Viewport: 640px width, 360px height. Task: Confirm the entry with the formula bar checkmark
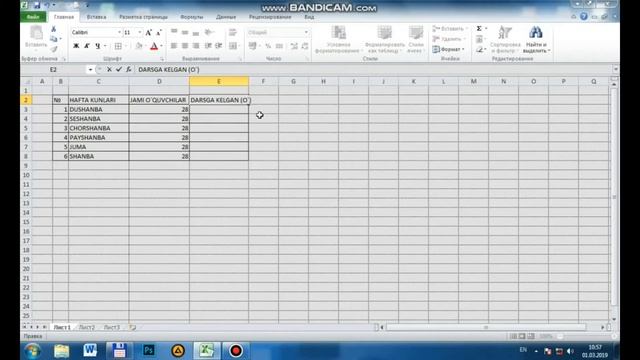coord(119,70)
